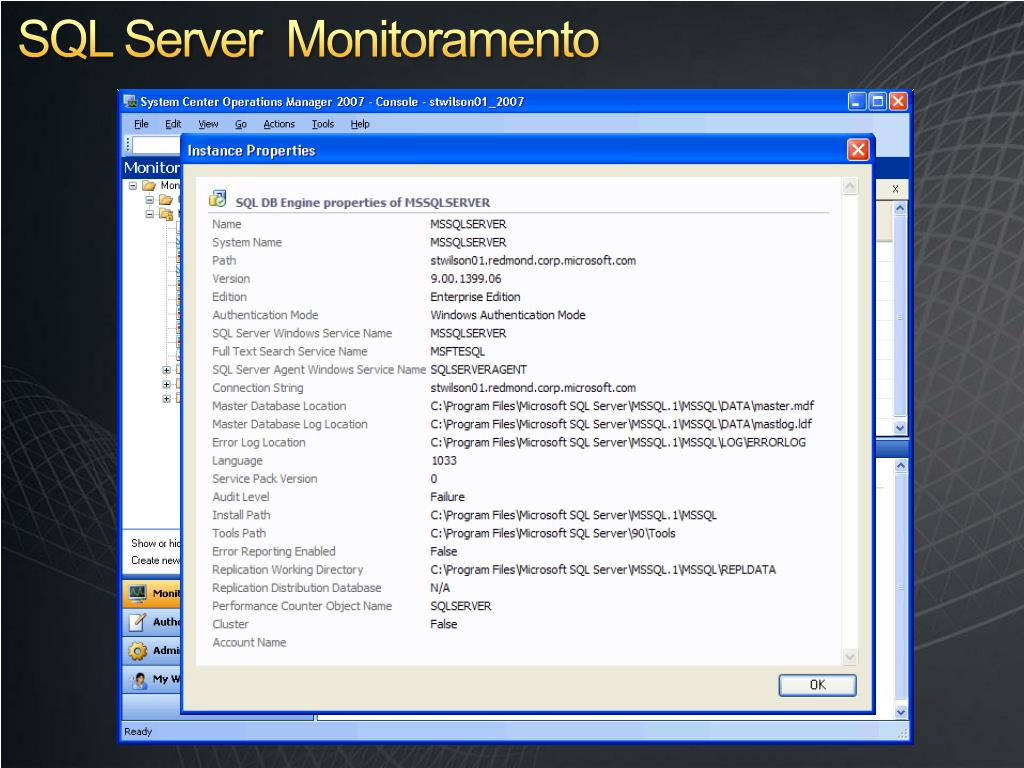The height and width of the screenshot is (768, 1024).
Task: Select the 'Enterprise Edition' value
Action: coord(475,297)
